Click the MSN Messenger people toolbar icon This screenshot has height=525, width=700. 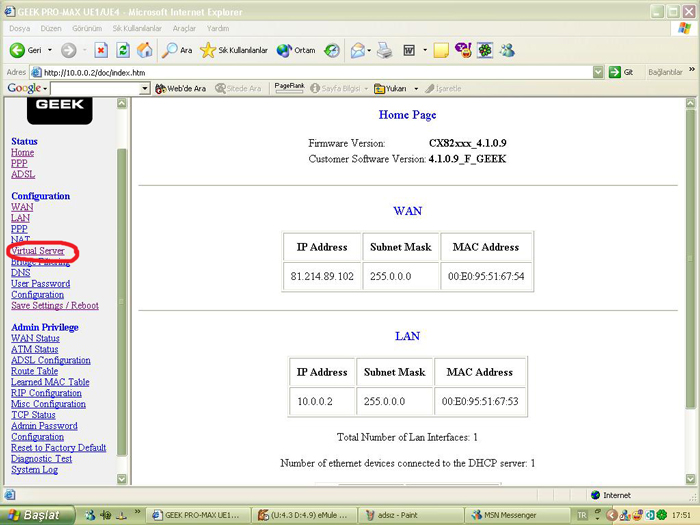(x=507, y=50)
